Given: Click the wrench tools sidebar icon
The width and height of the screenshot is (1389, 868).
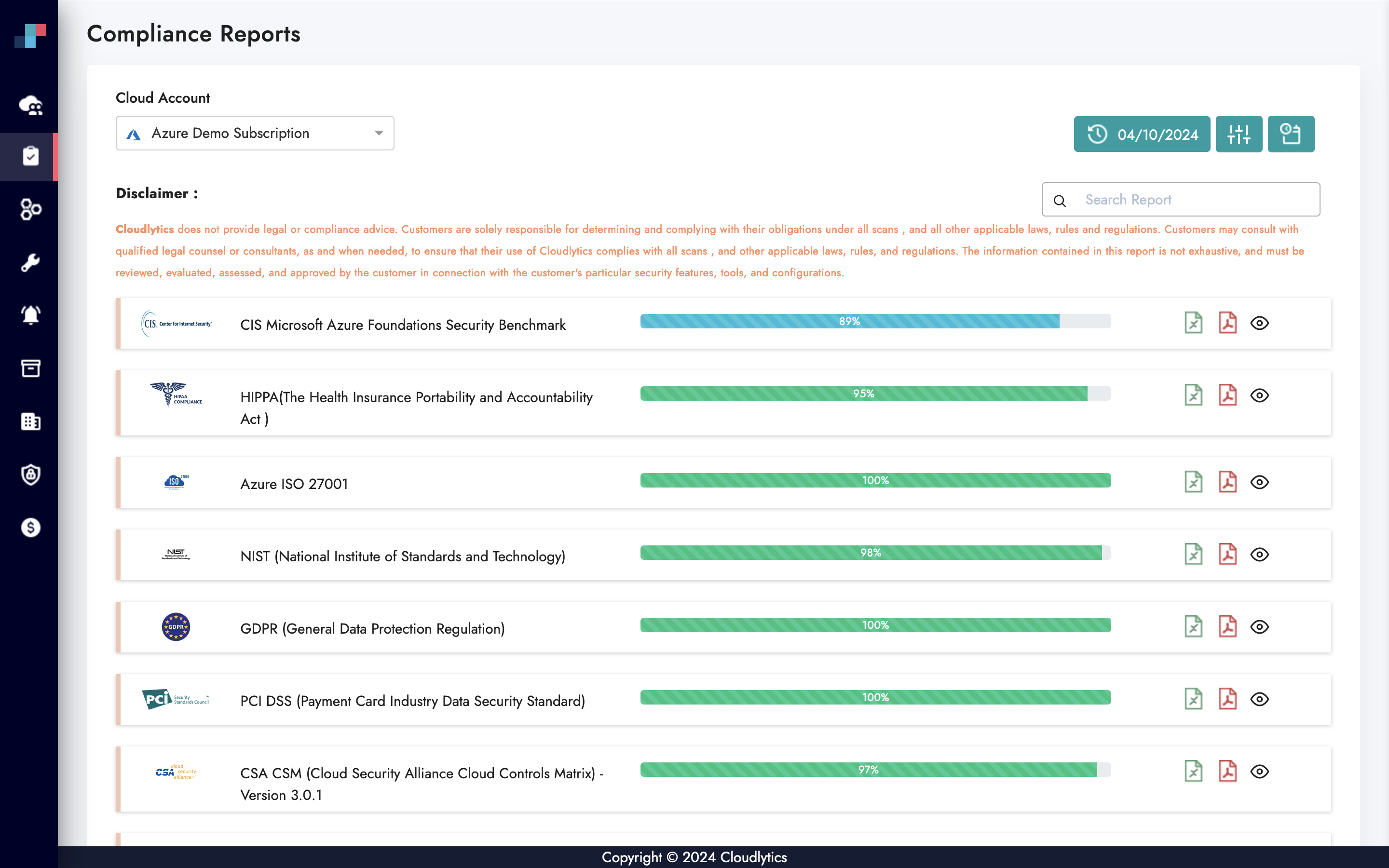Looking at the screenshot, I should [30, 262].
